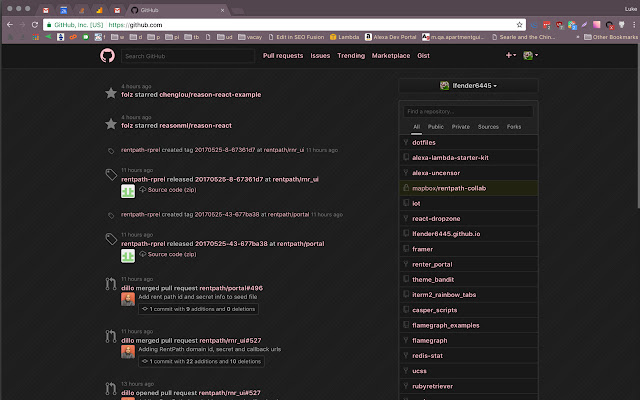This screenshot has width=640, height=400.
Task: Click dillo avatar under portal#496 event
Action: point(128,299)
